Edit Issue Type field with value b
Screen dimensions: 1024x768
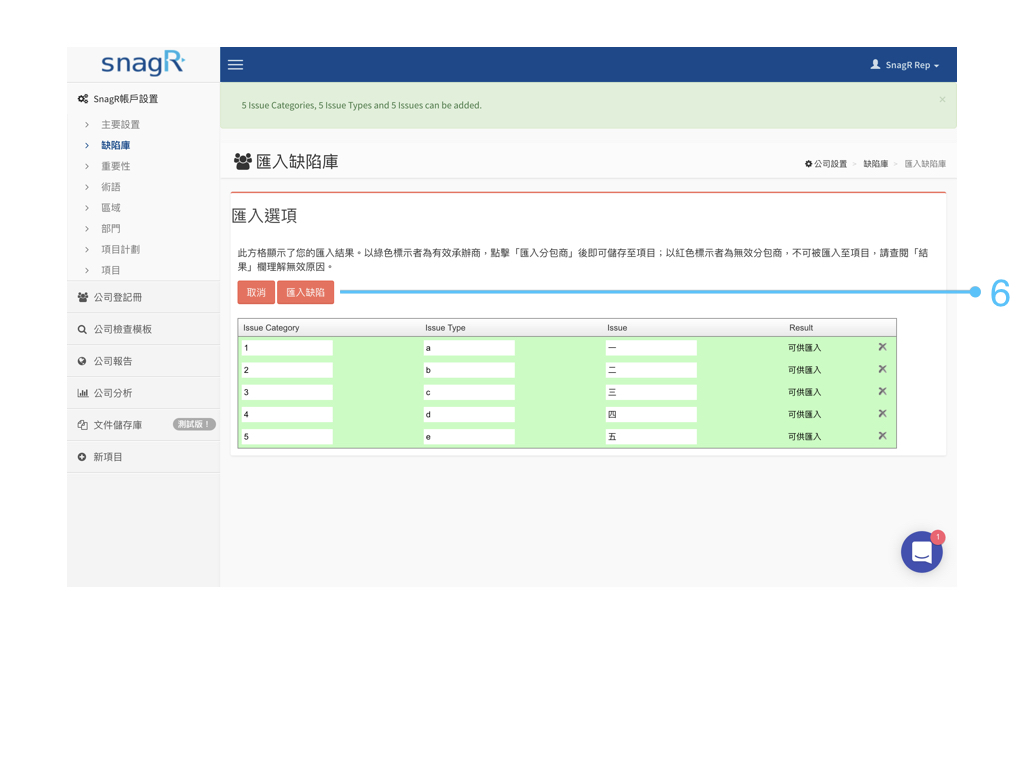[x=469, y=370]
